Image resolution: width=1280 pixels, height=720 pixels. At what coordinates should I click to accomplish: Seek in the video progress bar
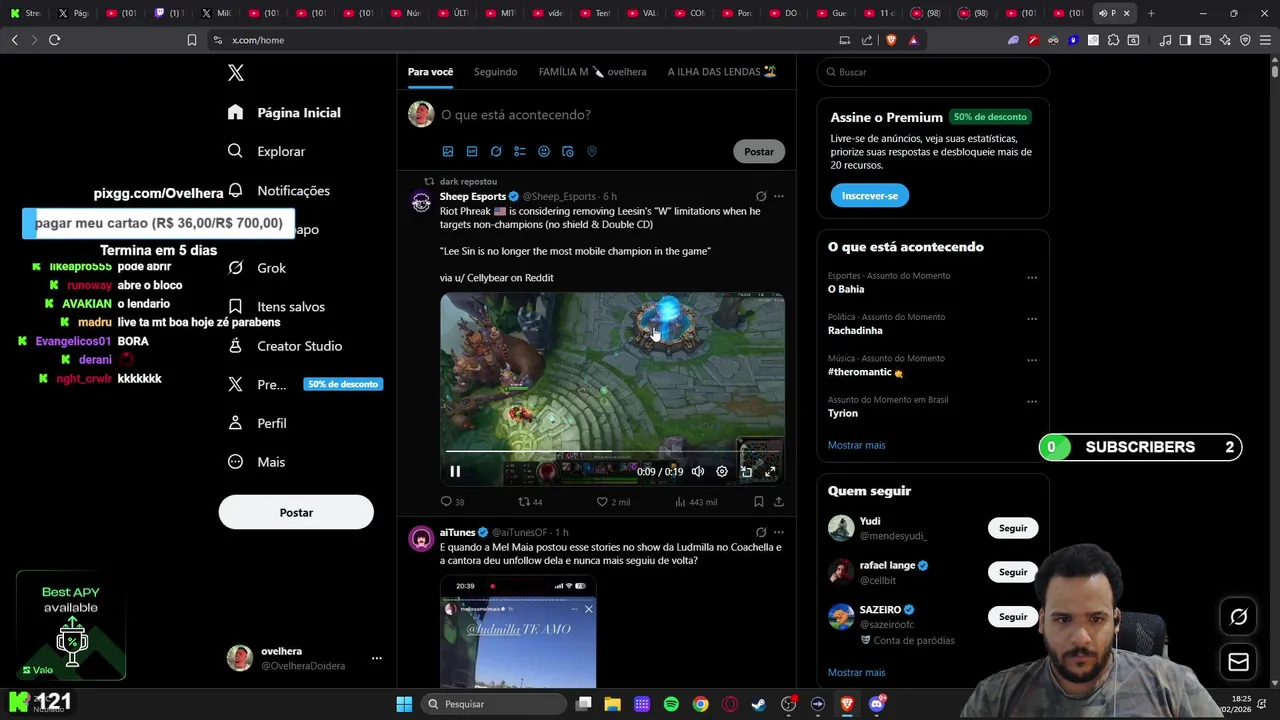pyautogui.click(x=612, y=452)
